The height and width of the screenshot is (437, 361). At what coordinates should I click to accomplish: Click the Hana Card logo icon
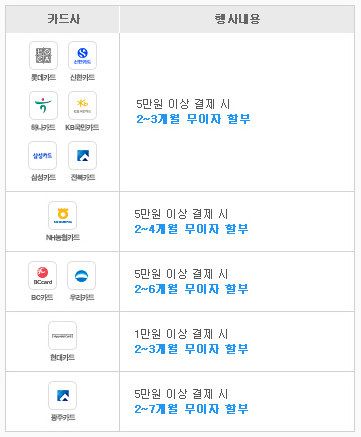pos(43,105)
